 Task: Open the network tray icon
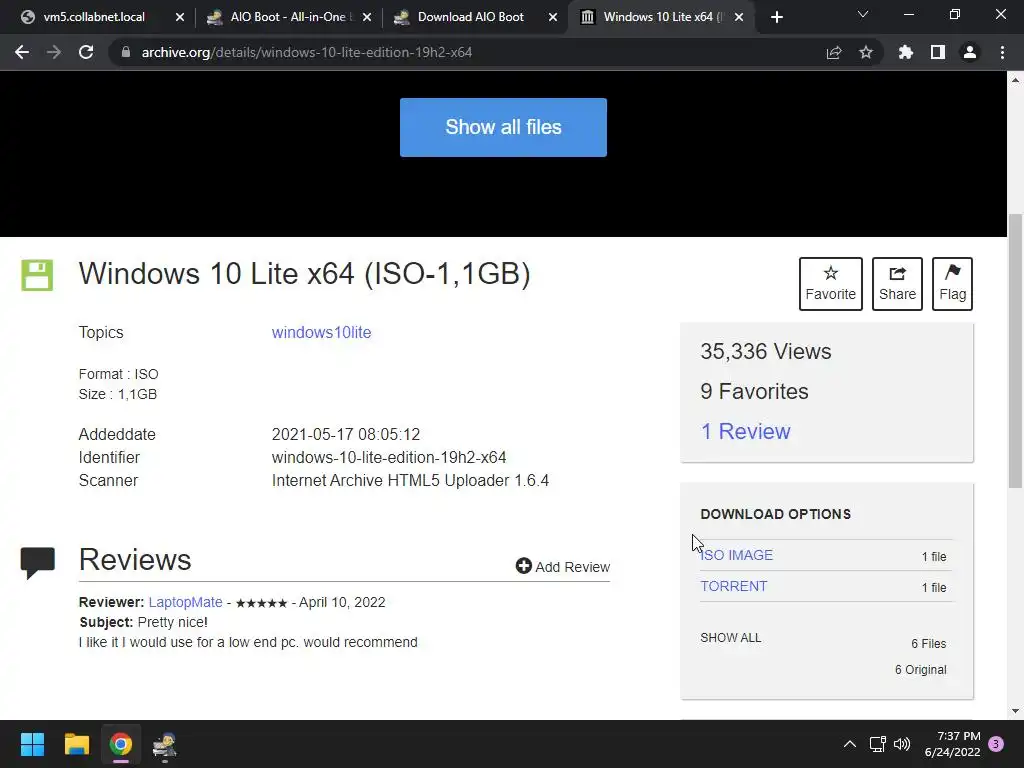click(x=878, y=744)
